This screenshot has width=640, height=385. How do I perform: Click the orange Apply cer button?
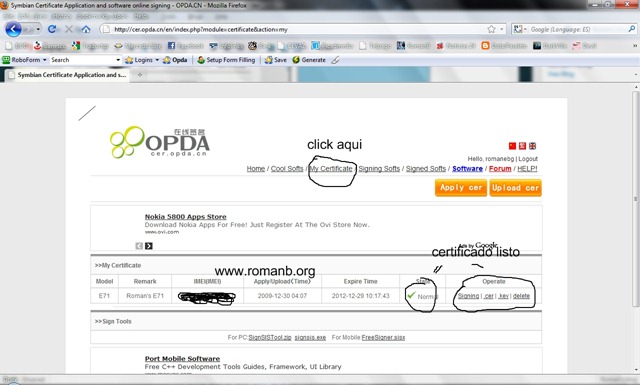[461, 188]
